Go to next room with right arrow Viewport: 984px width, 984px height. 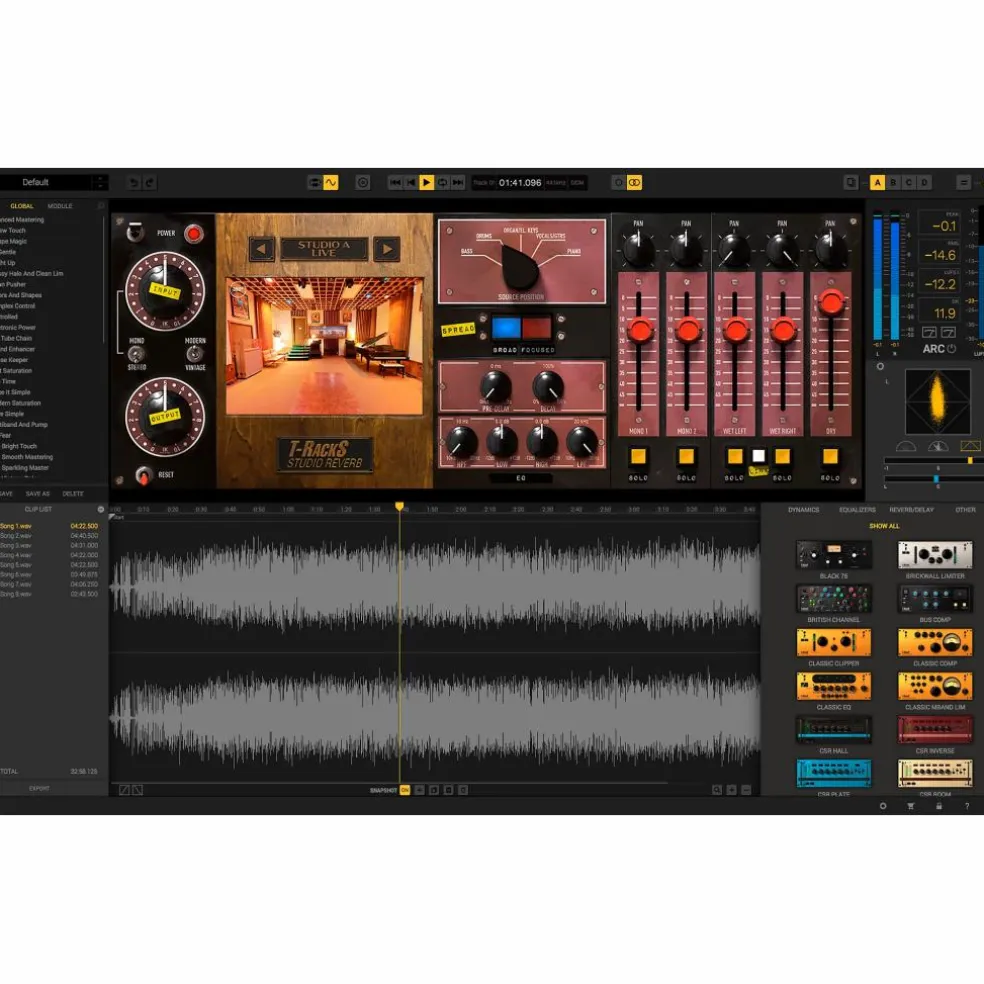click(x=387, y=249)
